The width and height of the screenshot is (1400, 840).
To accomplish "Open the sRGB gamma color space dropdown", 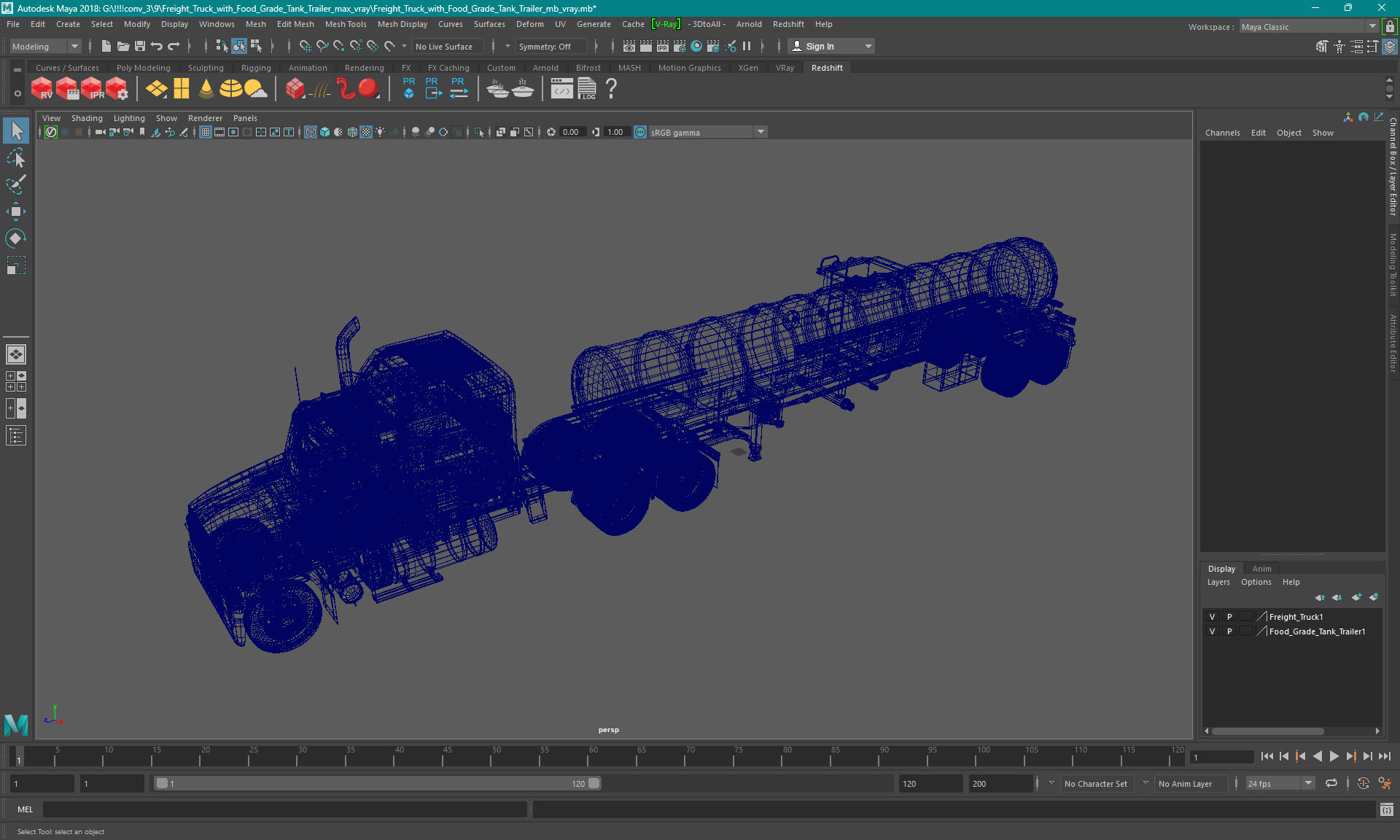I will point(707,132).
